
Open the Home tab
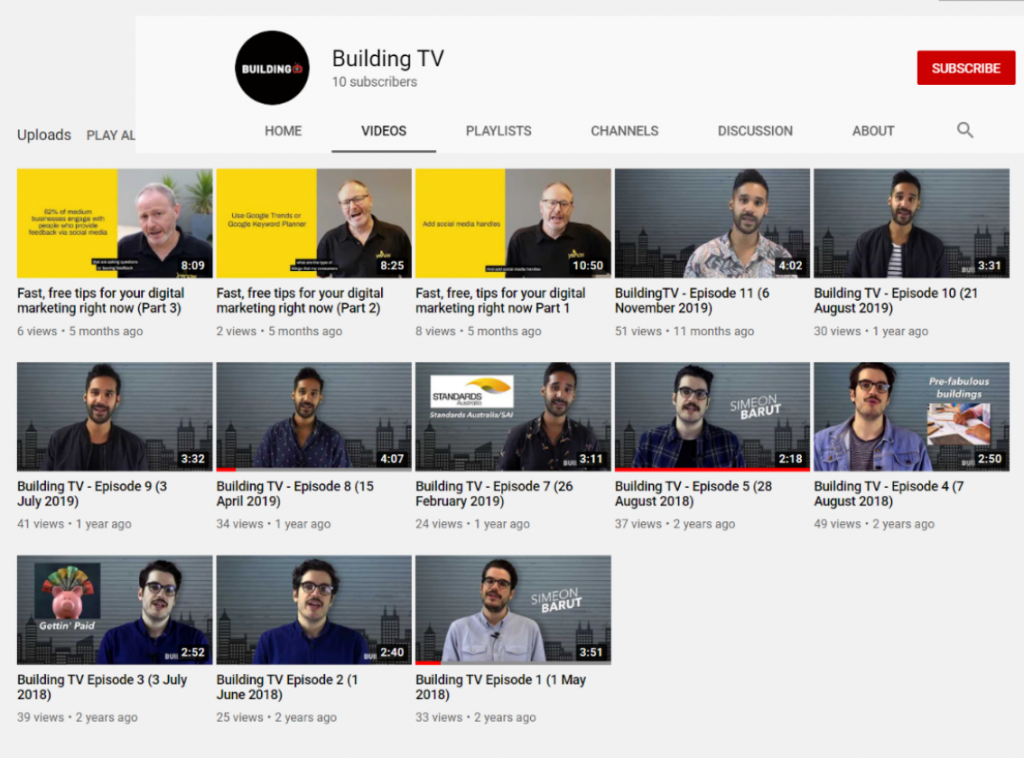pyautogui.click(x=283, y=131)
